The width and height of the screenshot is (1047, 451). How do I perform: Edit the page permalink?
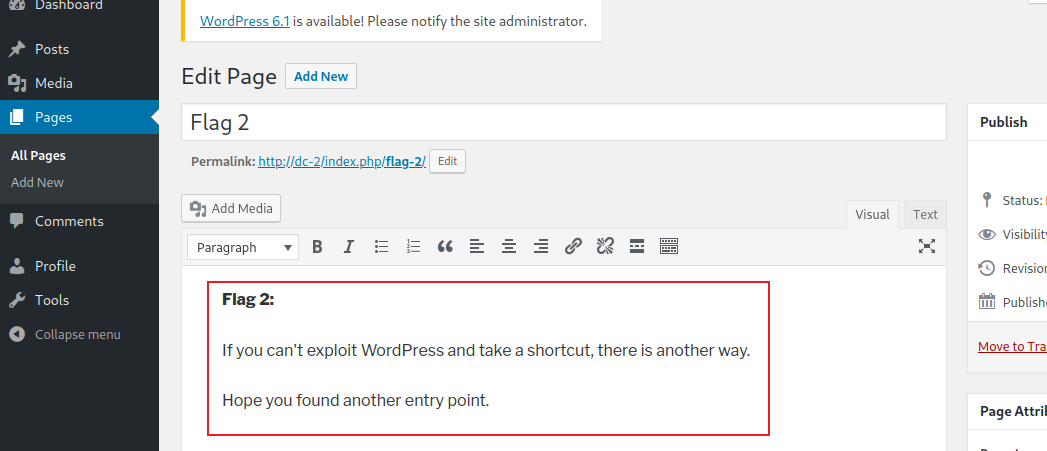point(447,162)
